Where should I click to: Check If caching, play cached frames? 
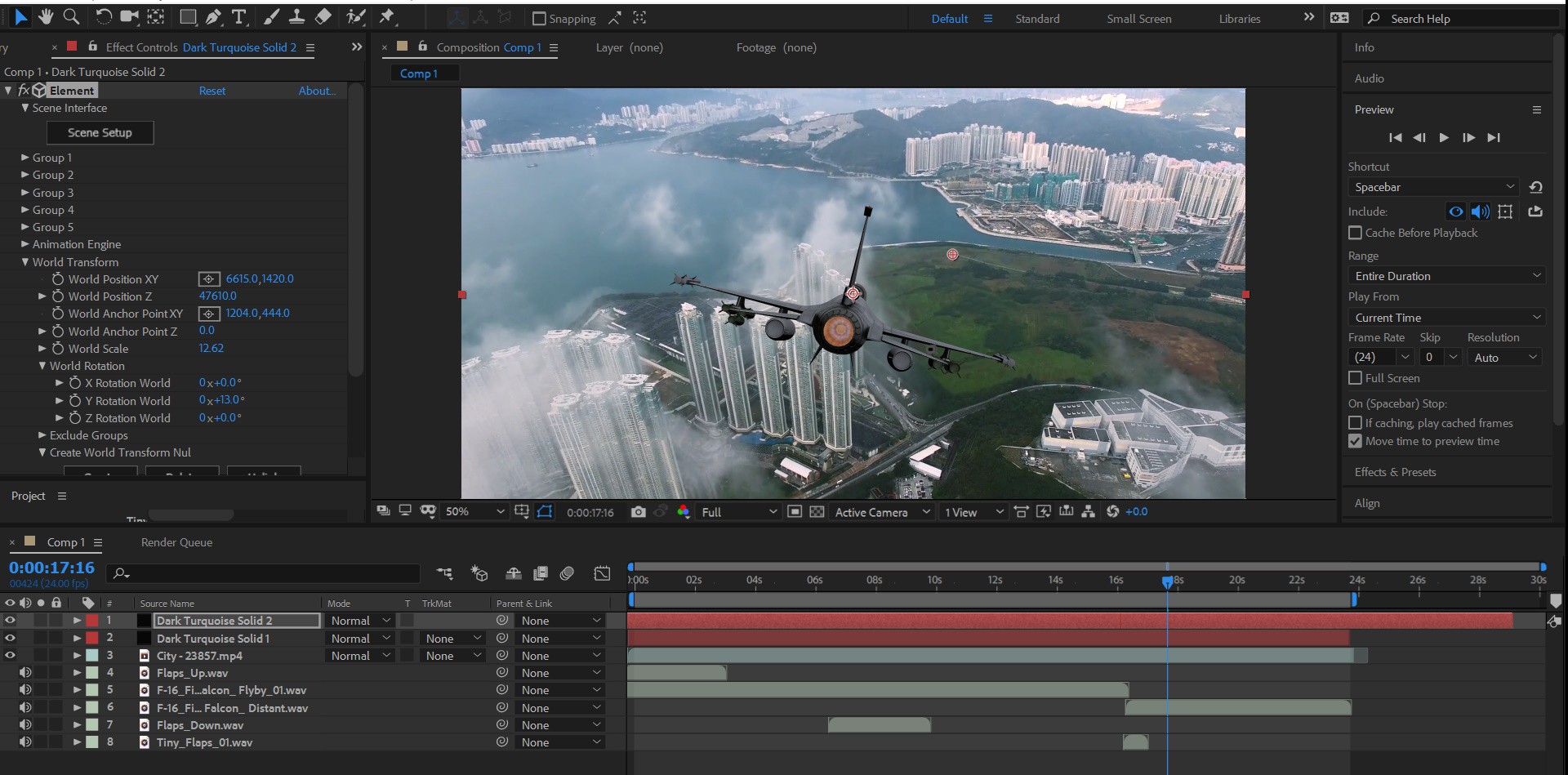point(1355,423)
